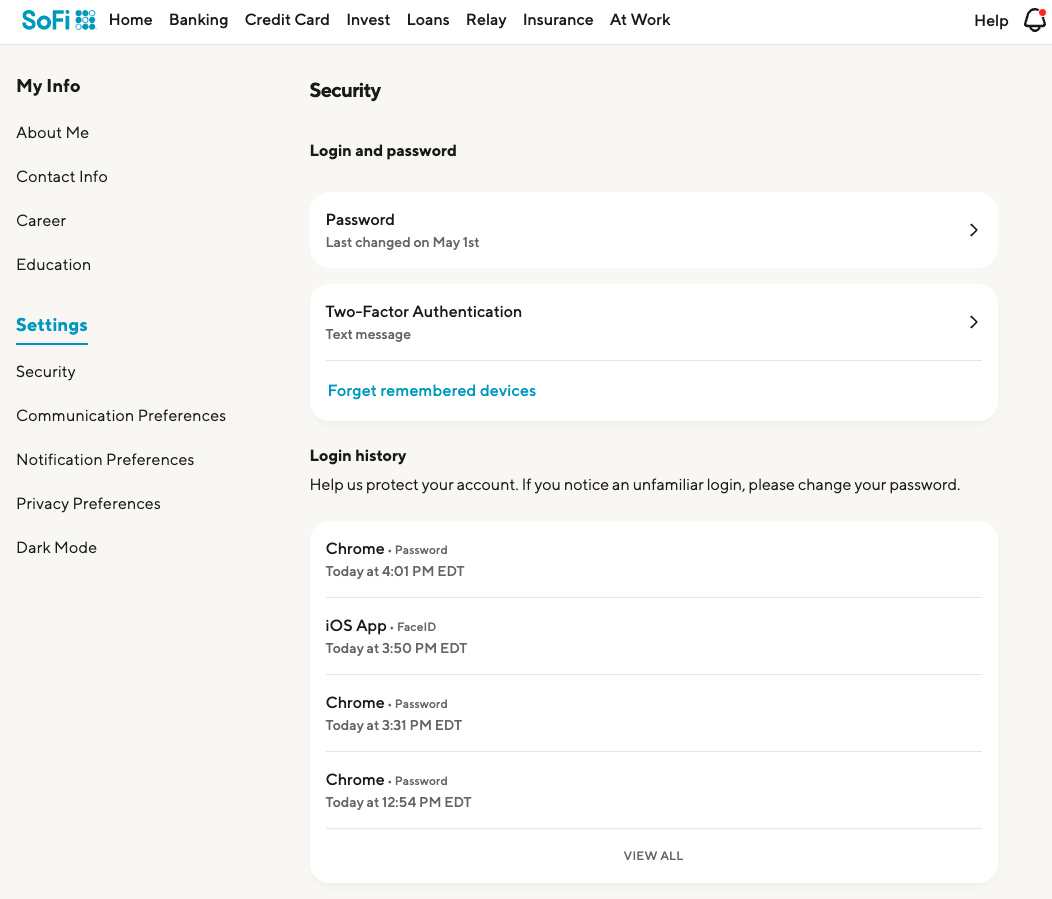
Task: Click Forget remembered devices link
Action: point(432,391)
